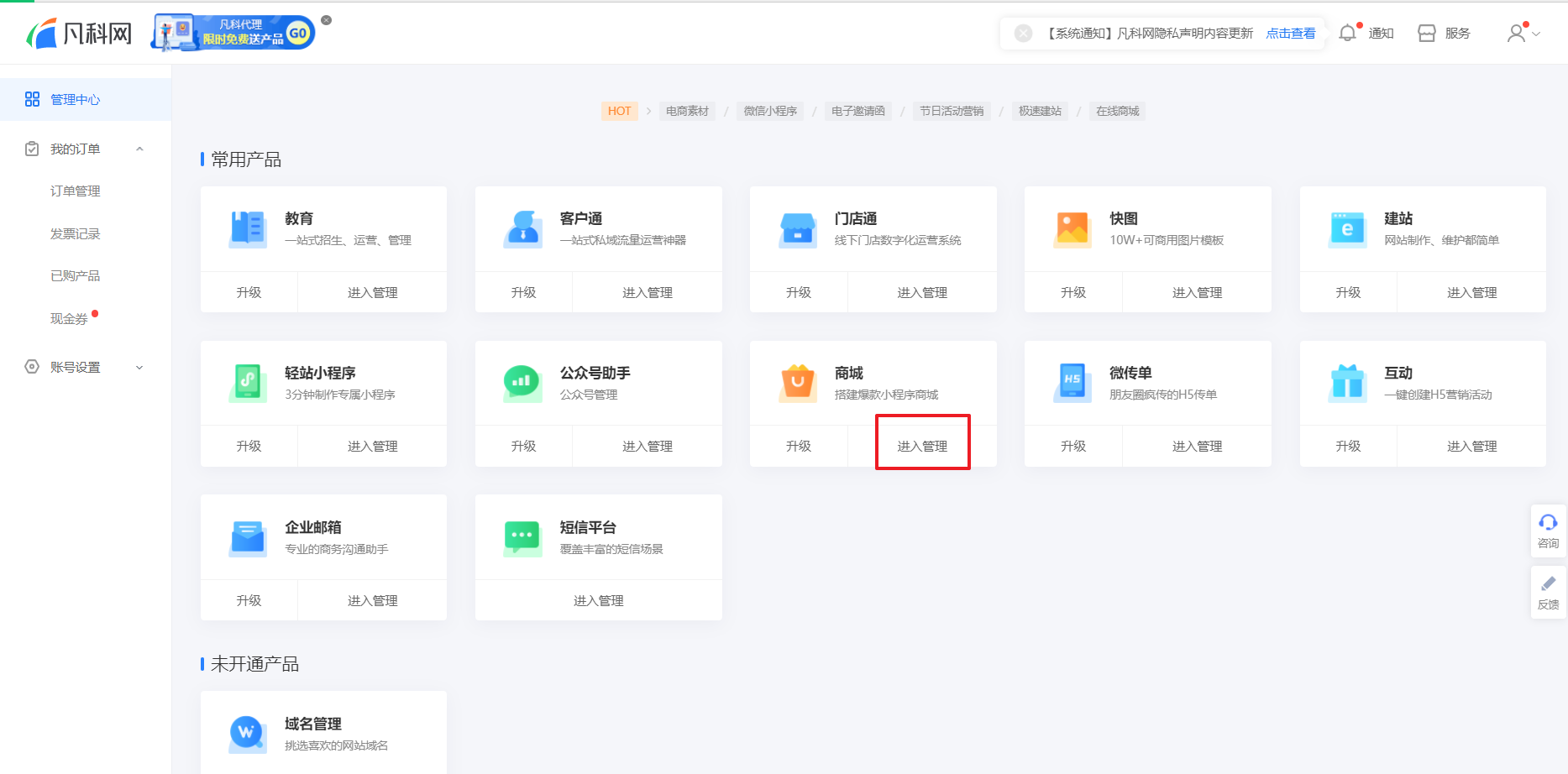Open 已购产品 in the sidebar

[x=76, y=276]
